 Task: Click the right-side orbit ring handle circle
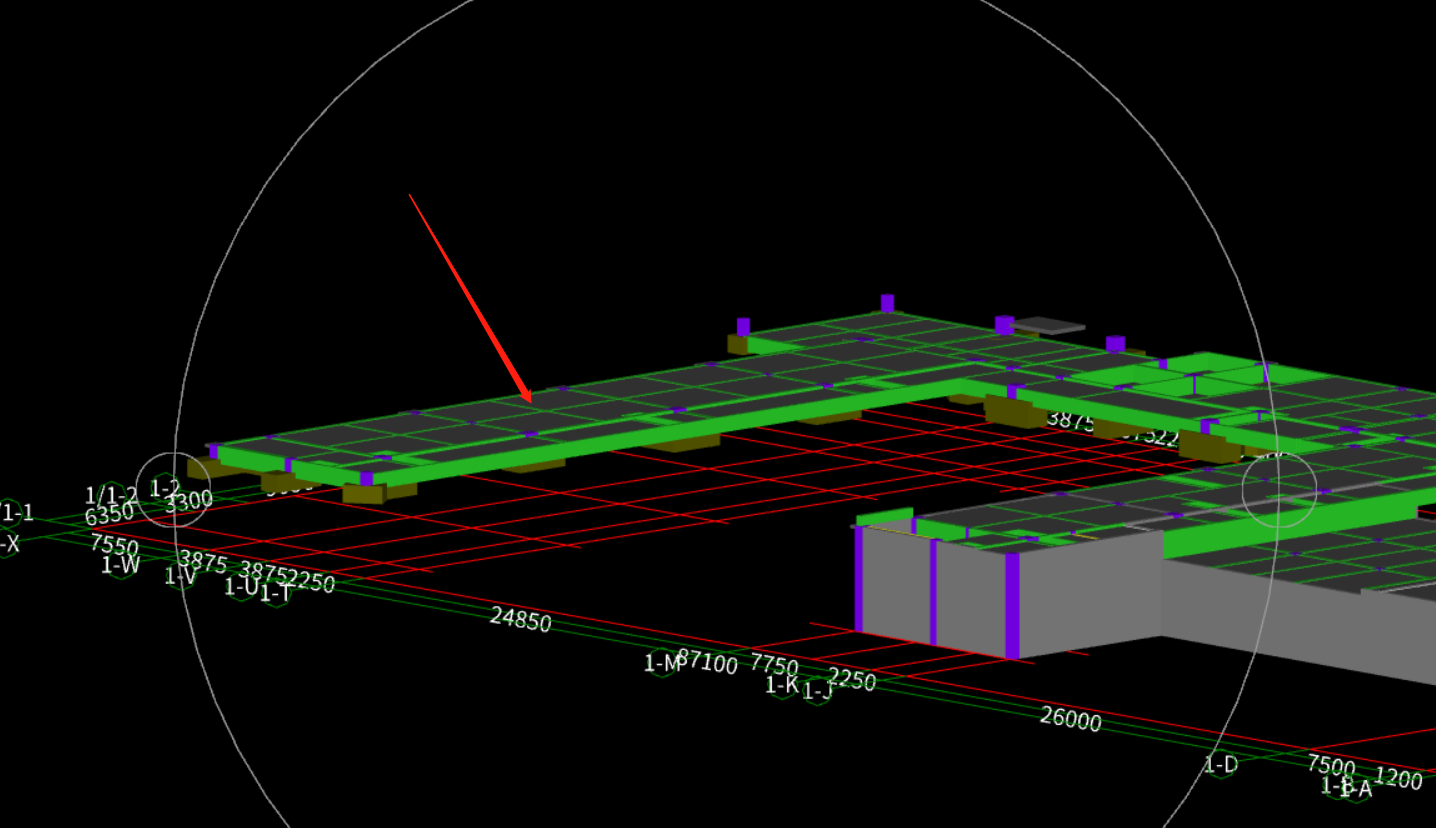coord(1280,490)
